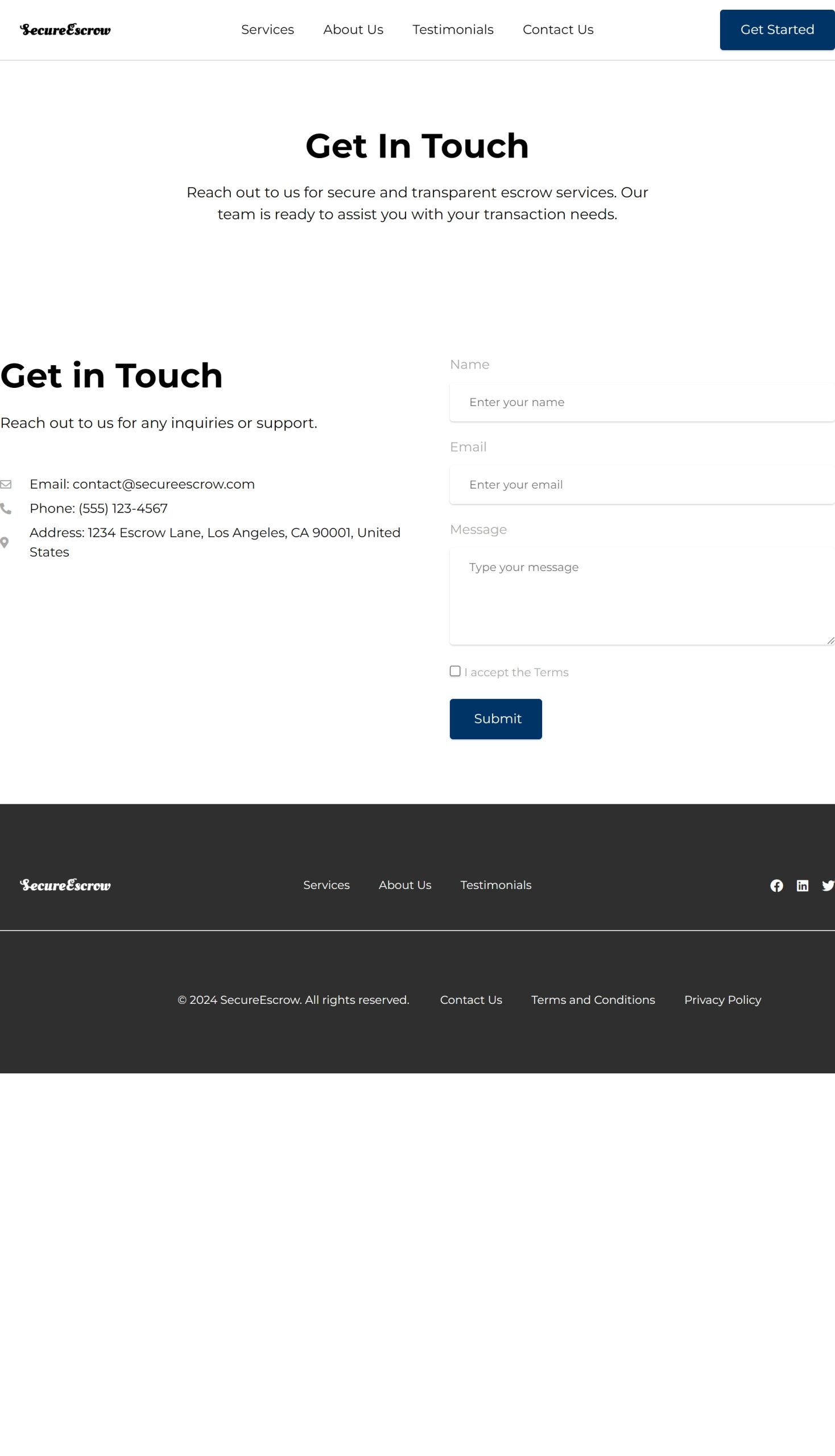
Task: Follow the footer Testimonials link
Action: tap(495, 885)
